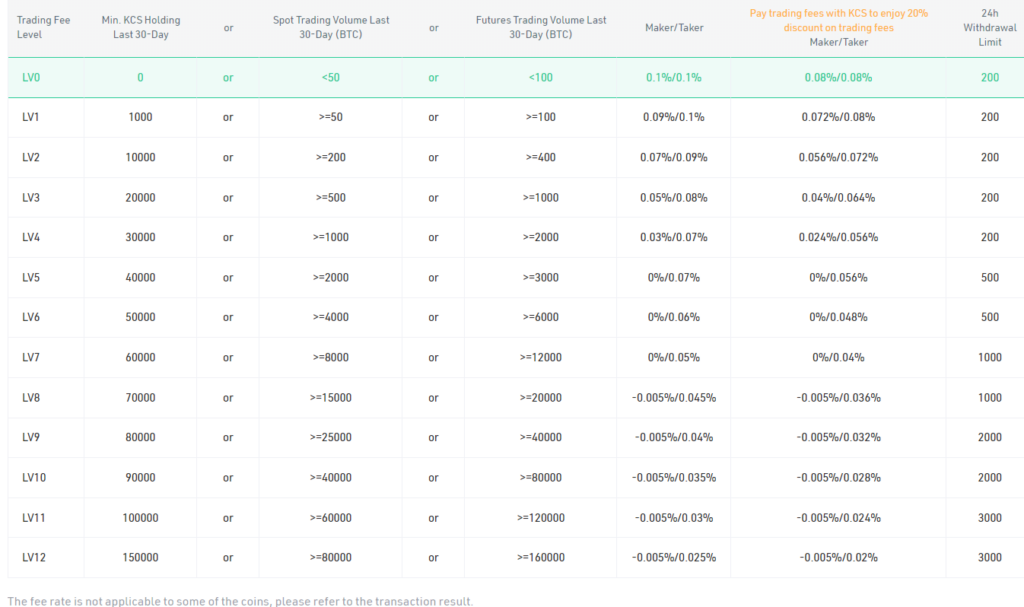Click the orange KCS discount header text
This screenshot has width=1024, height=607.
[838, 20]
